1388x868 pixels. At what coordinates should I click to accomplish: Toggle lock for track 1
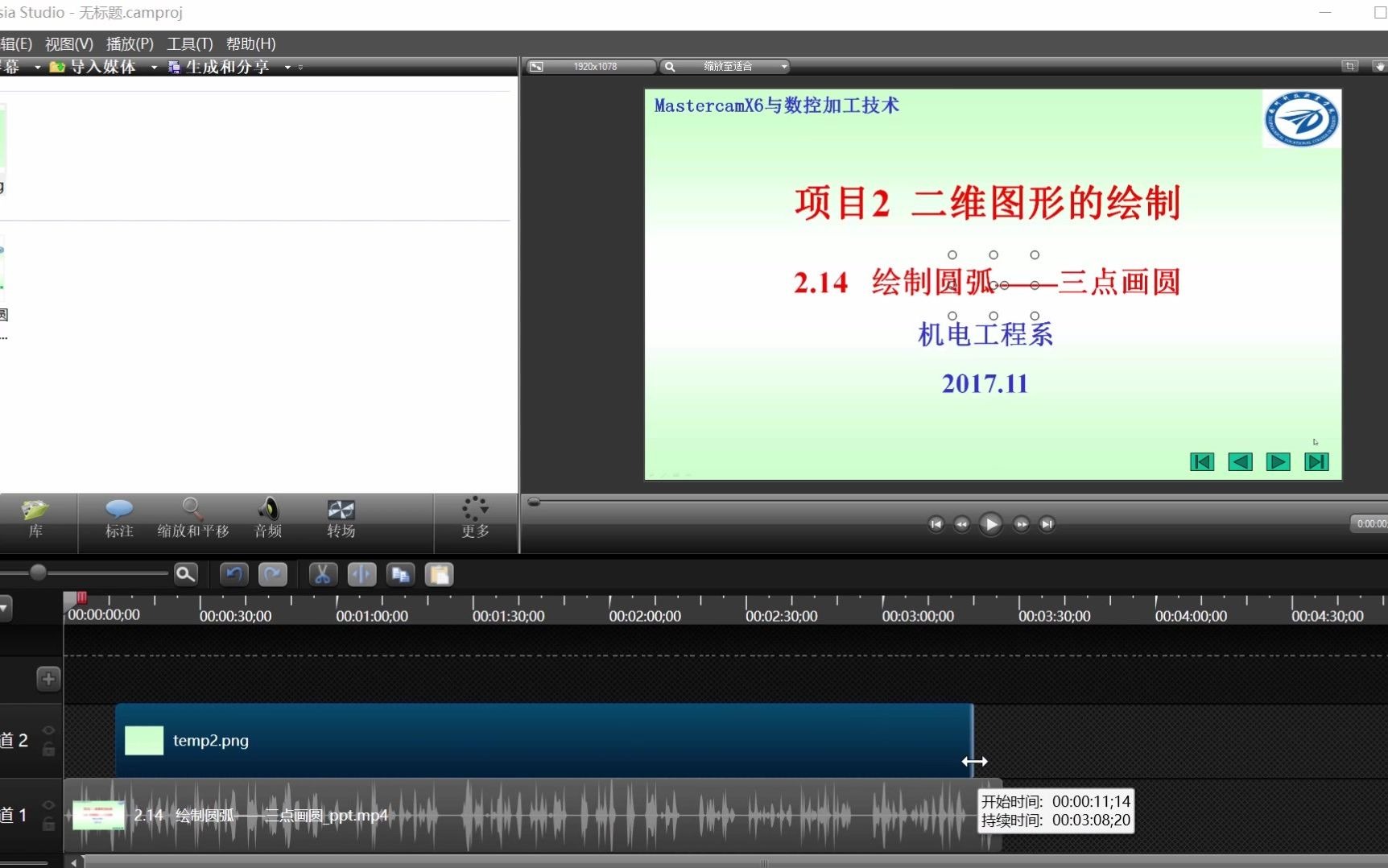(x=48, y=823)
